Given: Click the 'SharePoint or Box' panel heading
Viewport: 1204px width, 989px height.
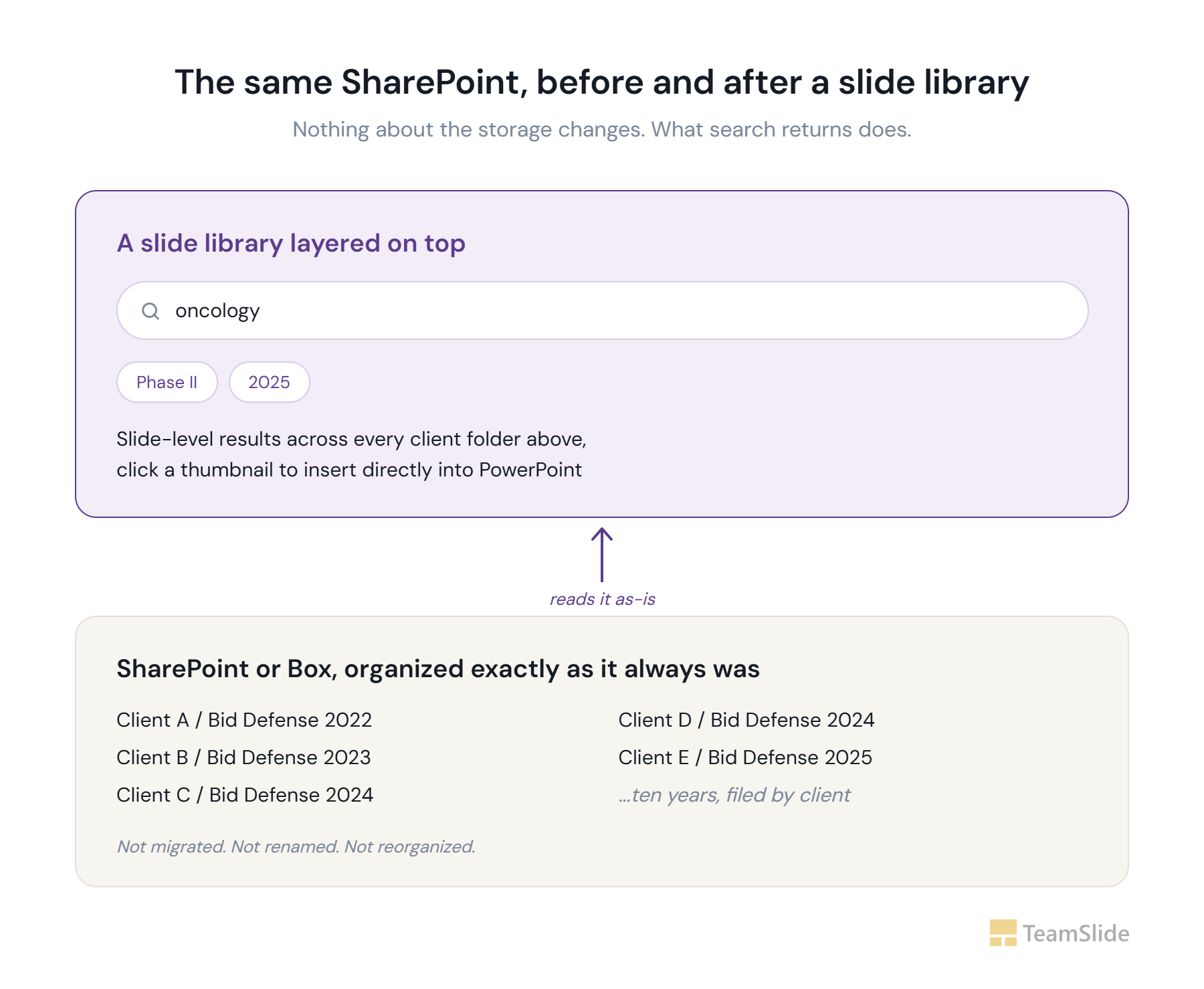Looking at the screenshot, I should pos(438,669).
